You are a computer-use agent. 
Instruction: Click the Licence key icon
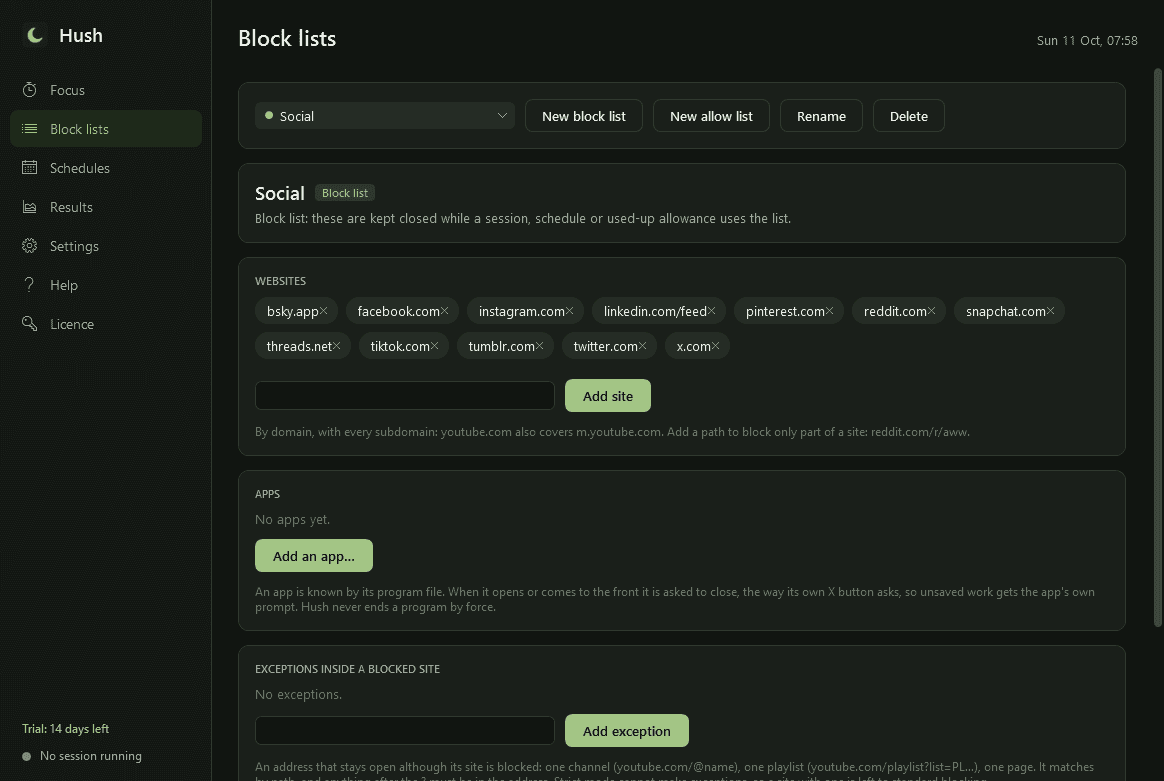coord(30,324)
